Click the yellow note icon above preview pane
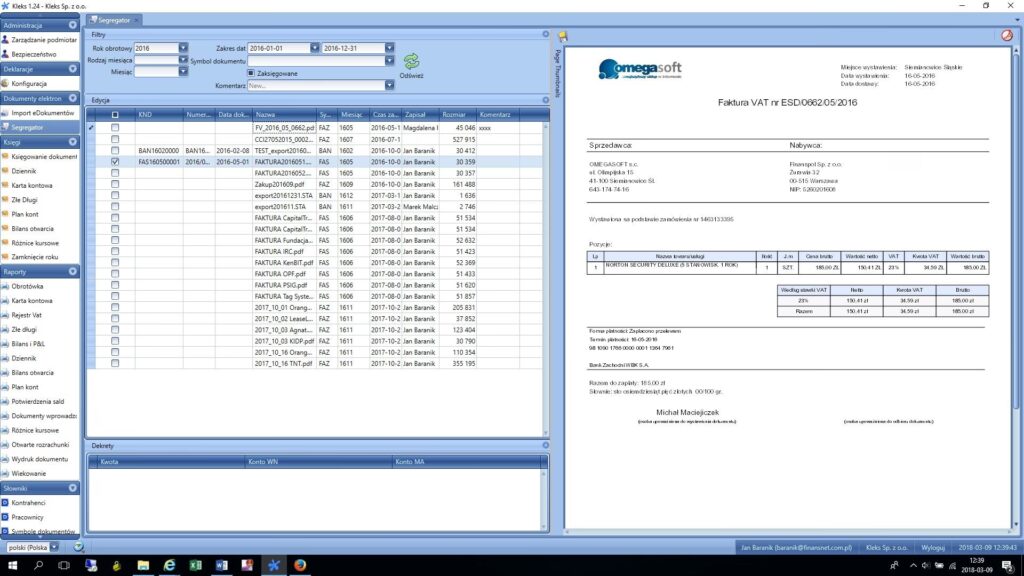The image size is (1024, 576). coord(563,37)
